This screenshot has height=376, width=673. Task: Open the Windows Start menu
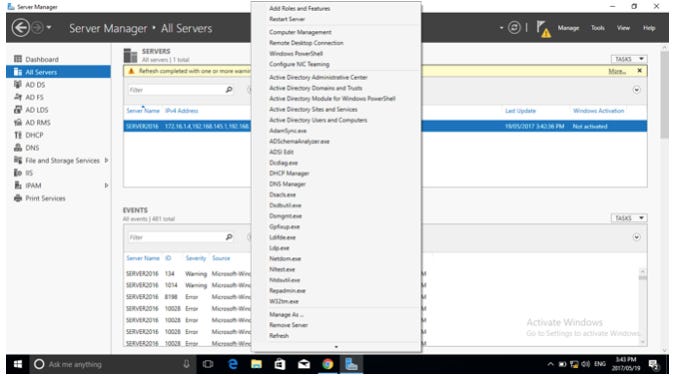coord(18,364)
